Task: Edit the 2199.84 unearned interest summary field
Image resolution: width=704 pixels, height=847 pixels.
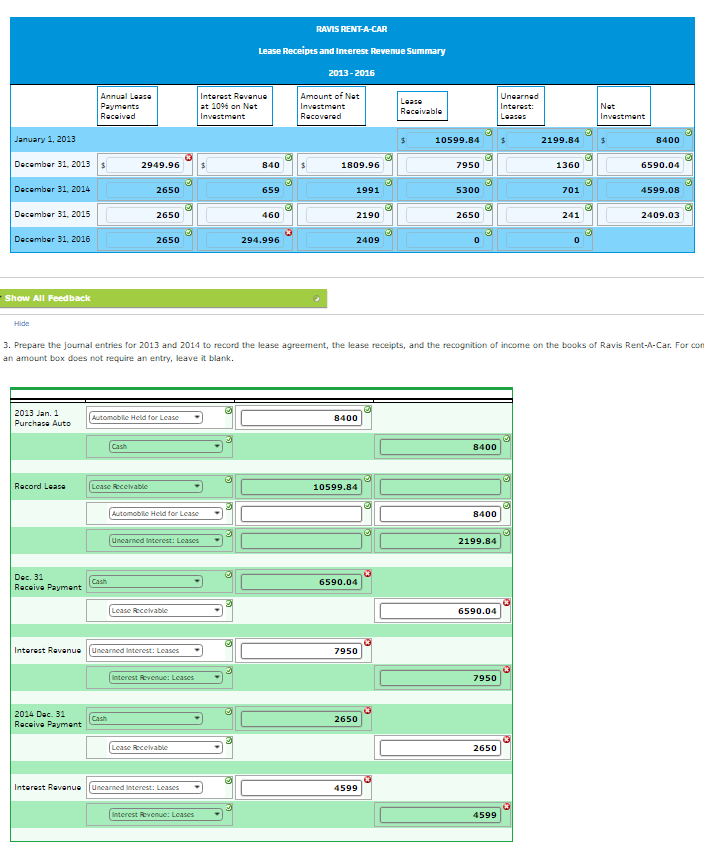Action: pos(545,140)
